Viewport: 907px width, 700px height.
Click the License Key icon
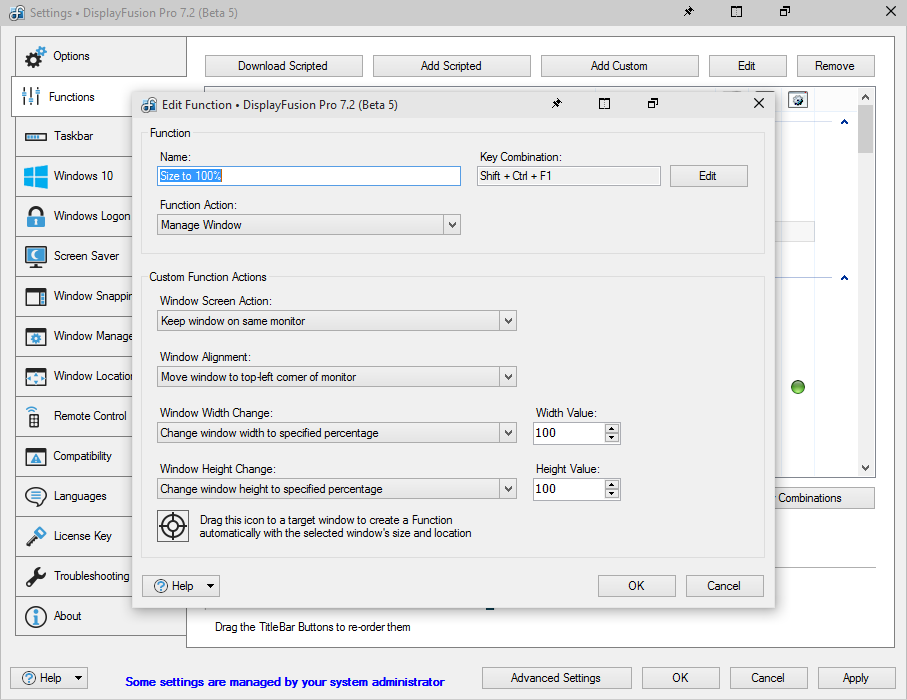click(x=36, y=536)
